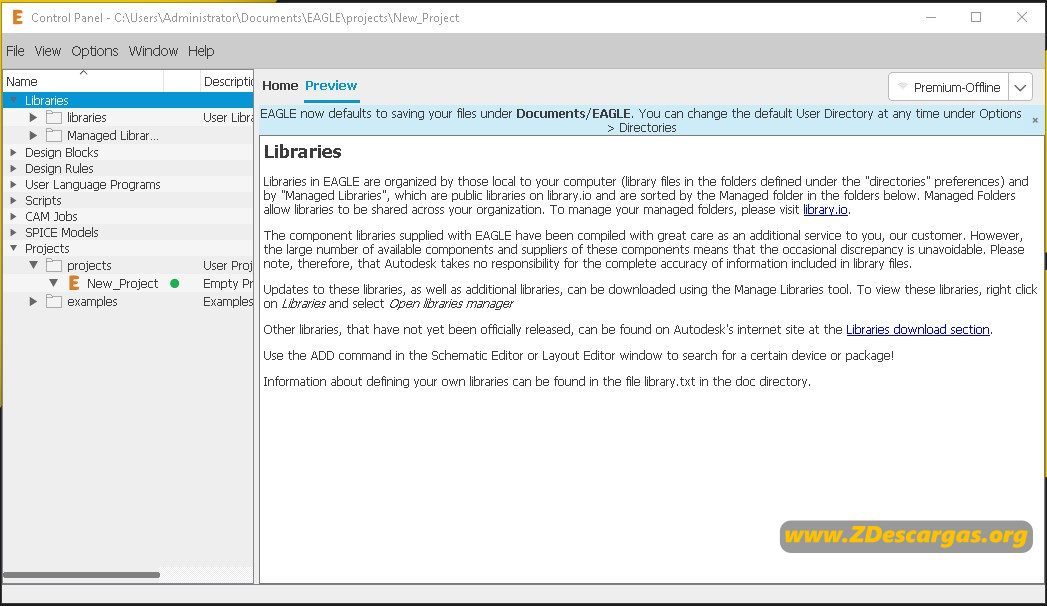Click the Premium-Offline button
This screenshot has width=1047, height=606.
pyautogui.click(x=949, y=87)
